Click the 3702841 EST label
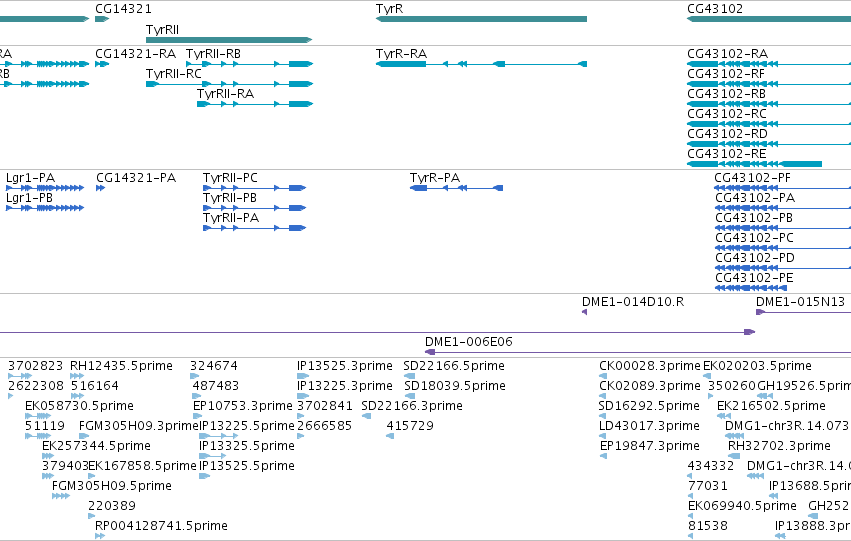Screen dimensions: 851x541 coord(325,406)
